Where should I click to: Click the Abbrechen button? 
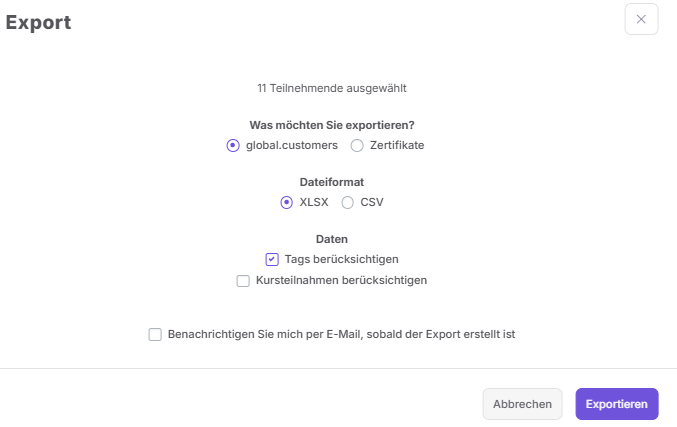522,404
